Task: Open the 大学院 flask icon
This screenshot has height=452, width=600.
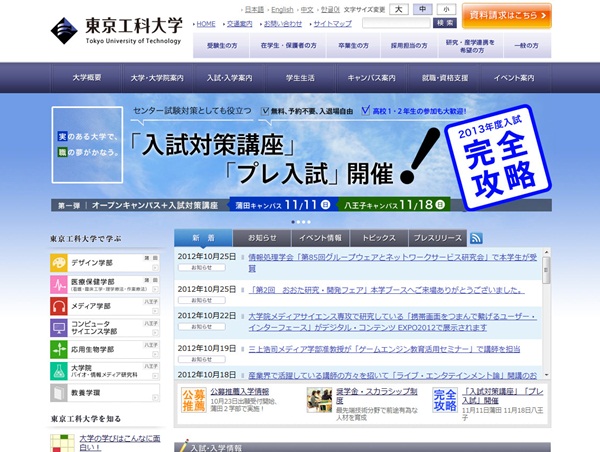Action: (59, 371)
